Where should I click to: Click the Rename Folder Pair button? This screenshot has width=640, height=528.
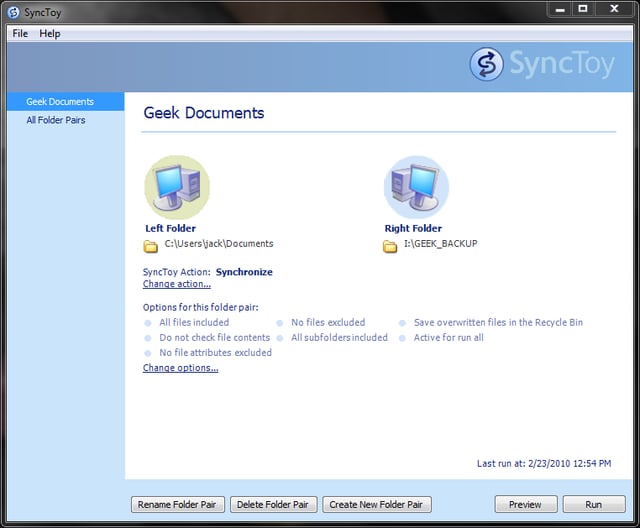[178, 504]
